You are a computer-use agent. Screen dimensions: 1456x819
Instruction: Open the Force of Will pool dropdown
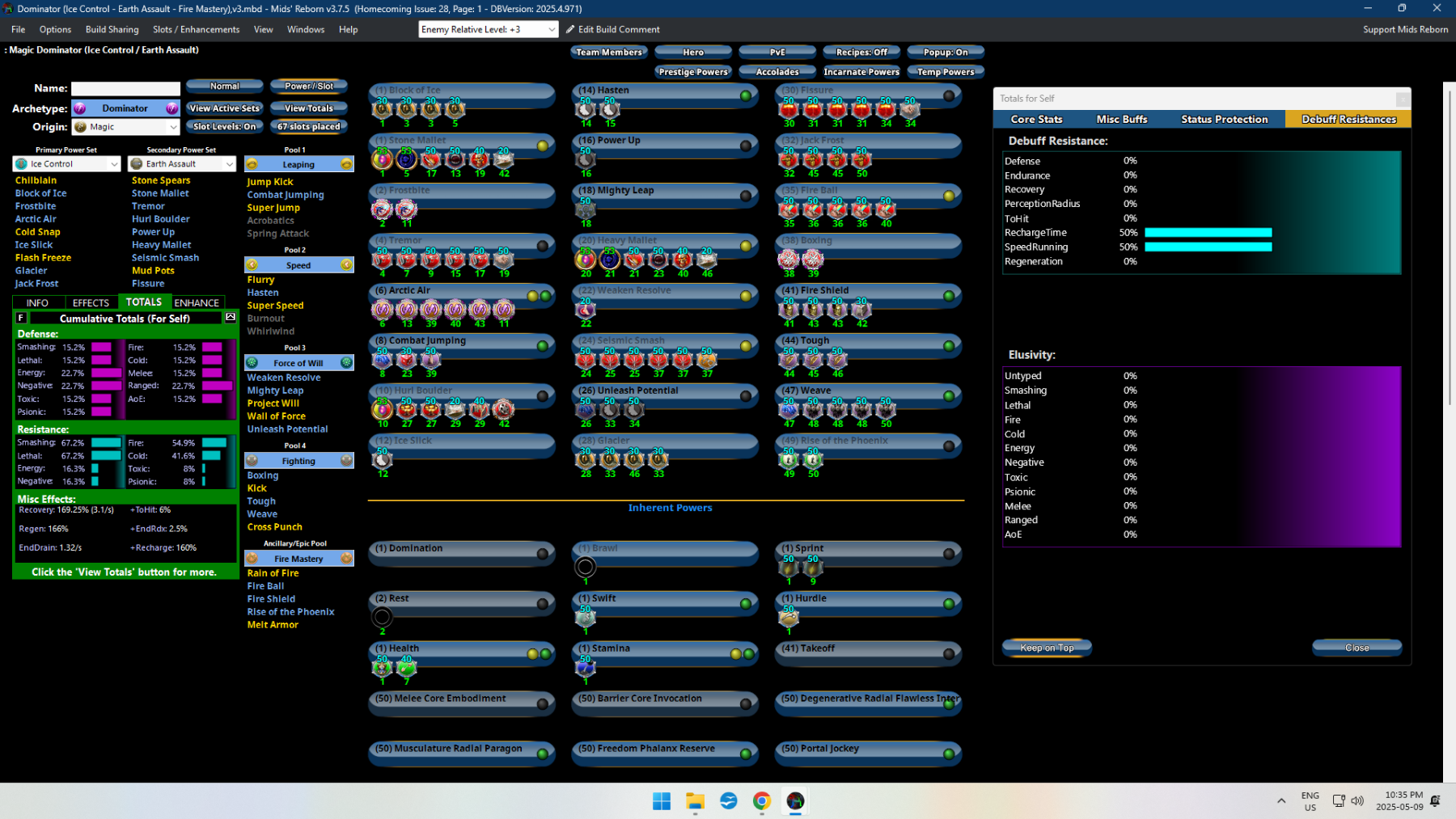coord(299,363)
